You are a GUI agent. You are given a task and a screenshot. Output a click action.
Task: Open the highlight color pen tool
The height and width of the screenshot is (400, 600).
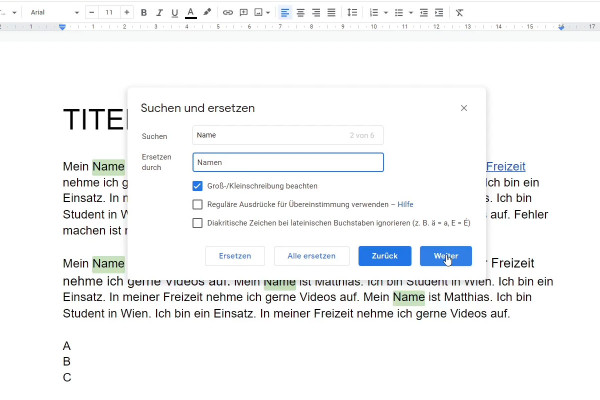[x=207, y=12]
